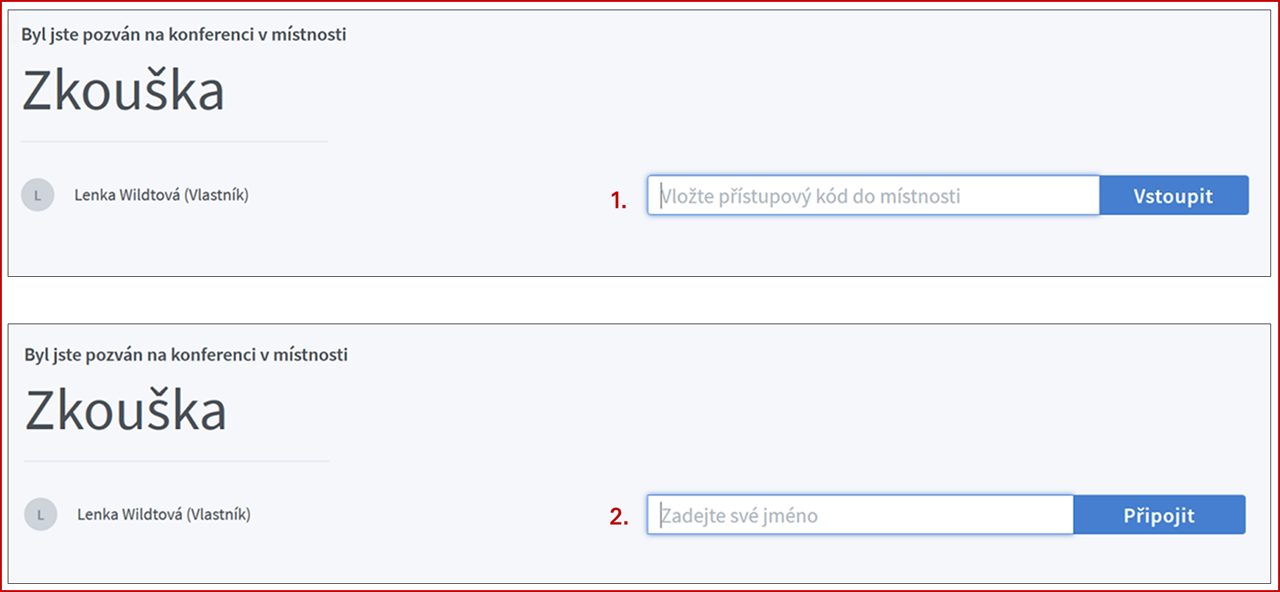Click the '(Vlastník)' owner tag in the top panel

pos(216,195)
